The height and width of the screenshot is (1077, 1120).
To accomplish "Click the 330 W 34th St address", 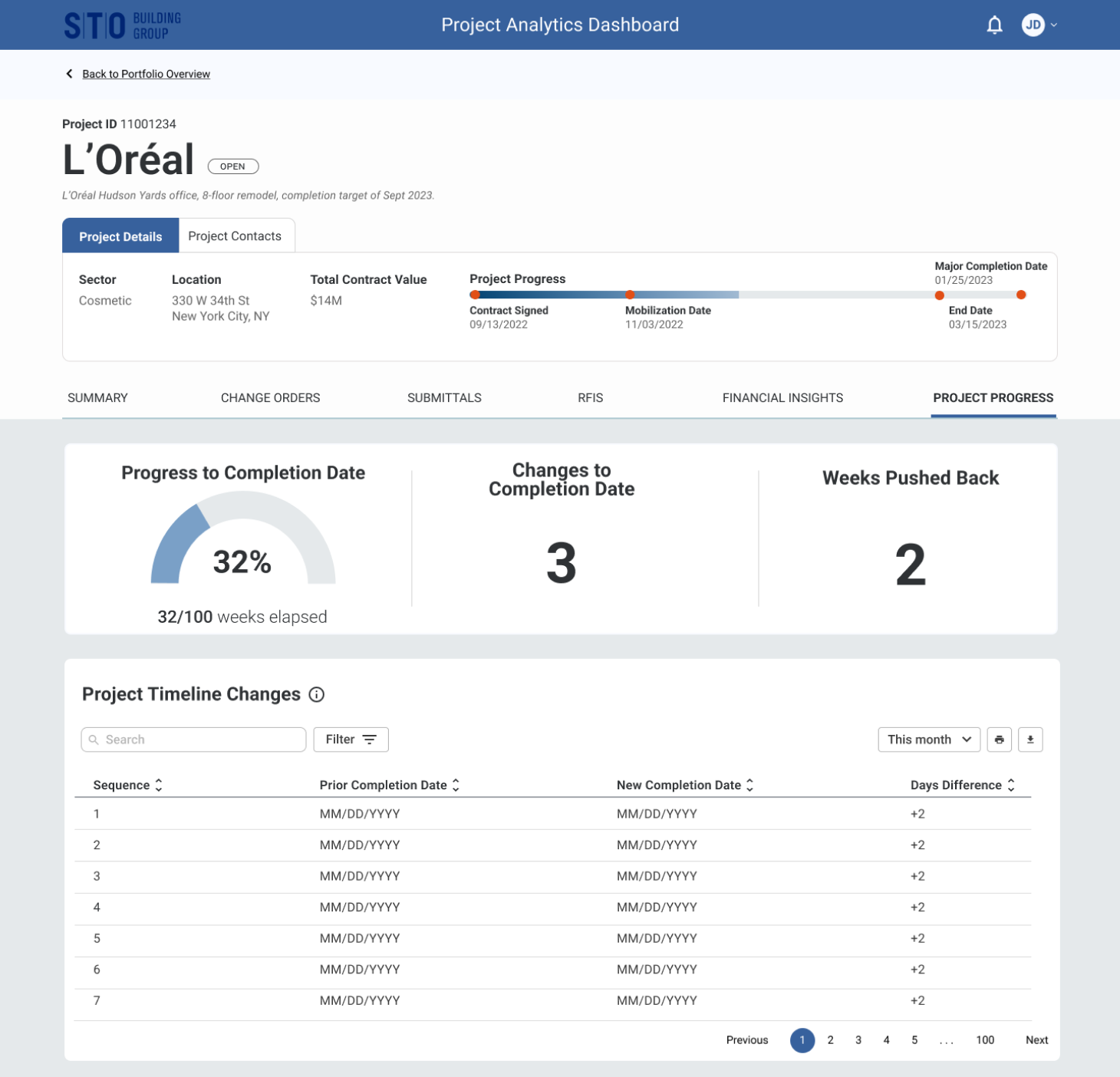I will click(210, 301).
